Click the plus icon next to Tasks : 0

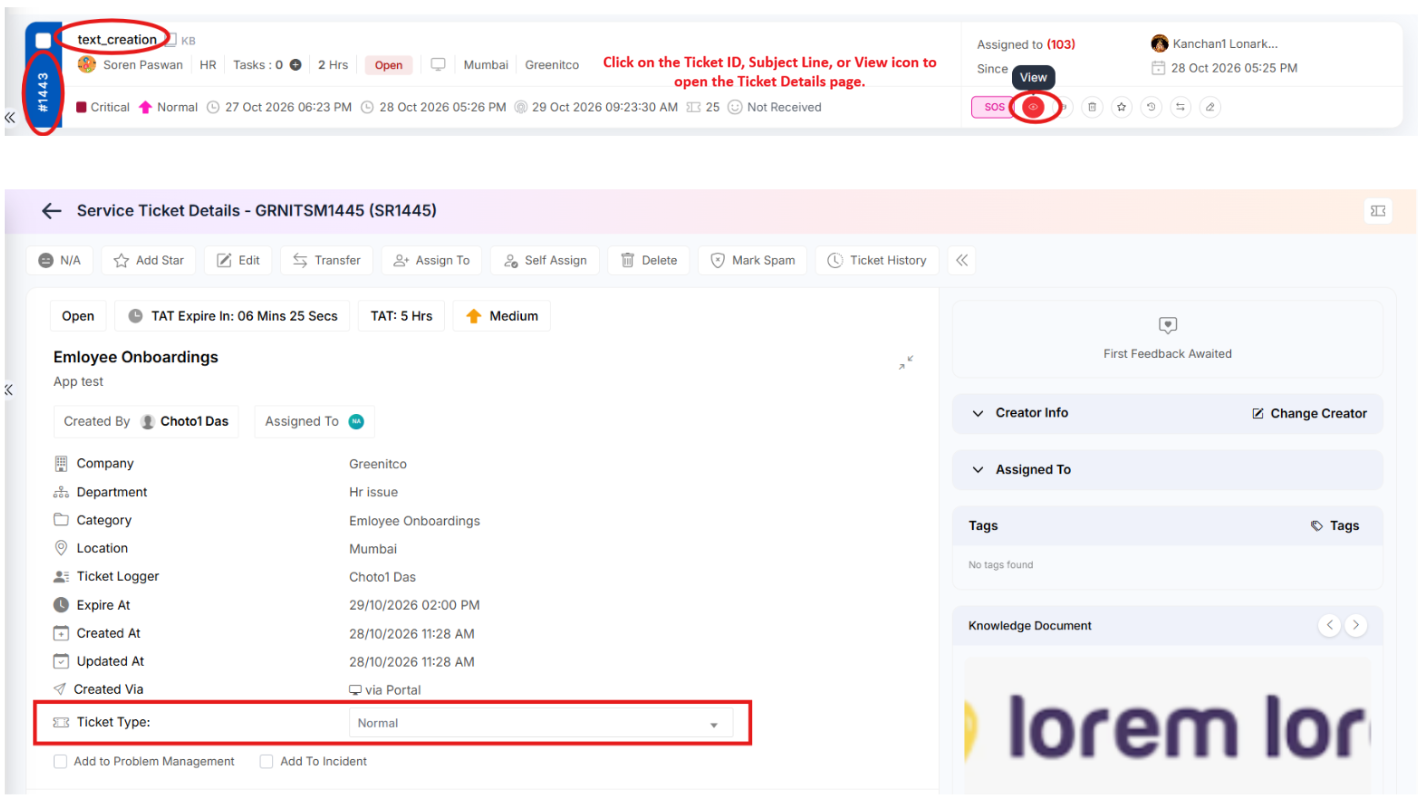pyautogui.click(x=296, y=65)
